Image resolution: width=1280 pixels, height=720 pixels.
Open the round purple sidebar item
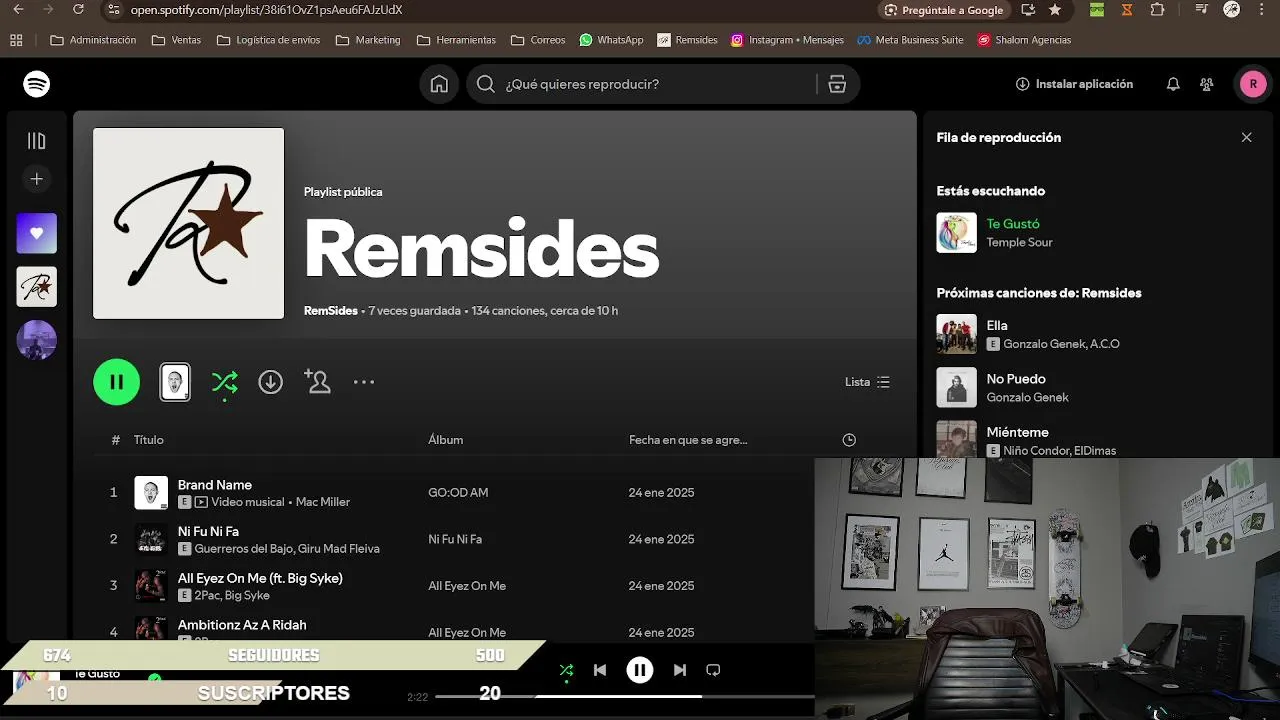point(37,340)
